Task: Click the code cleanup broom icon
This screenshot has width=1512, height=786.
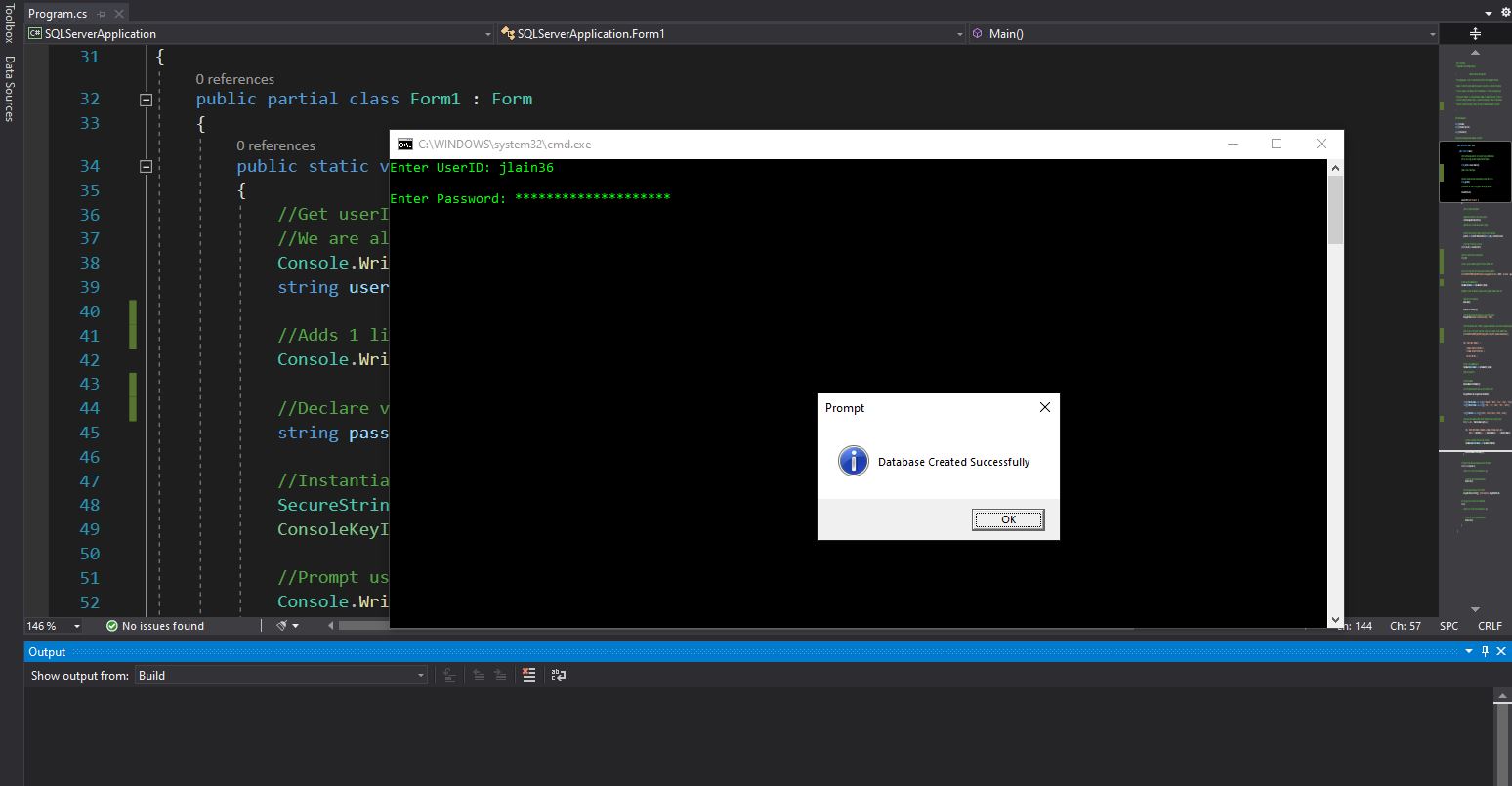Action: click(281, 626)
